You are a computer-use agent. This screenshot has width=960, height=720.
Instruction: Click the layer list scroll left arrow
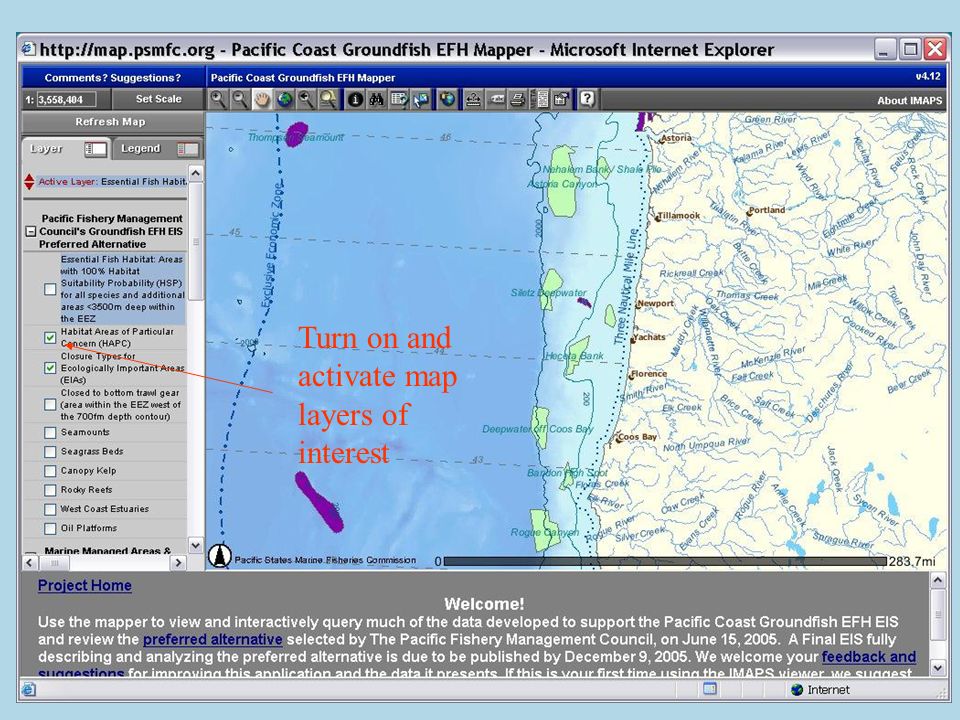coord(30,562)
